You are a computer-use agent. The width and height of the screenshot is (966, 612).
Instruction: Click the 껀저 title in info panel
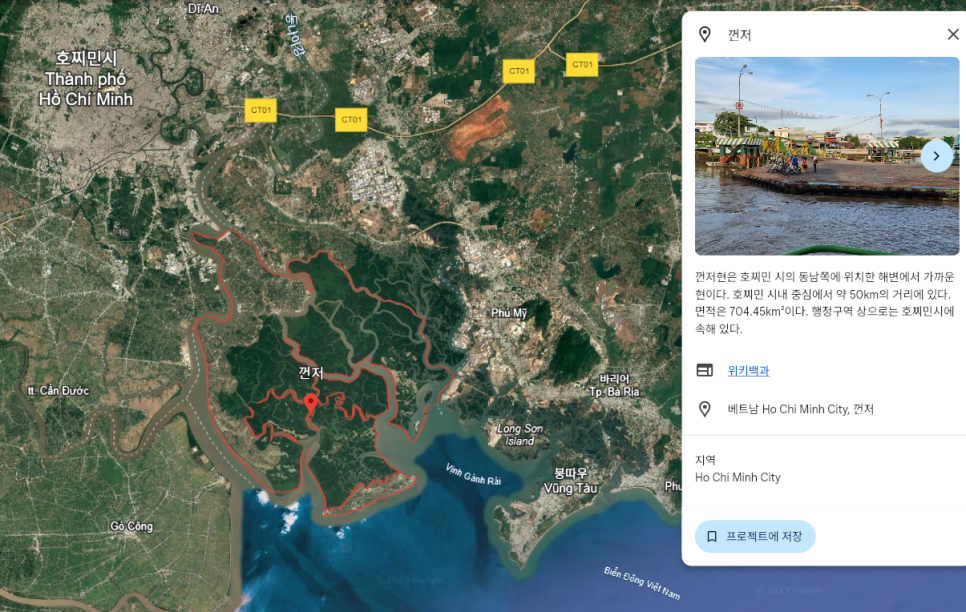(x=739, y=35)
